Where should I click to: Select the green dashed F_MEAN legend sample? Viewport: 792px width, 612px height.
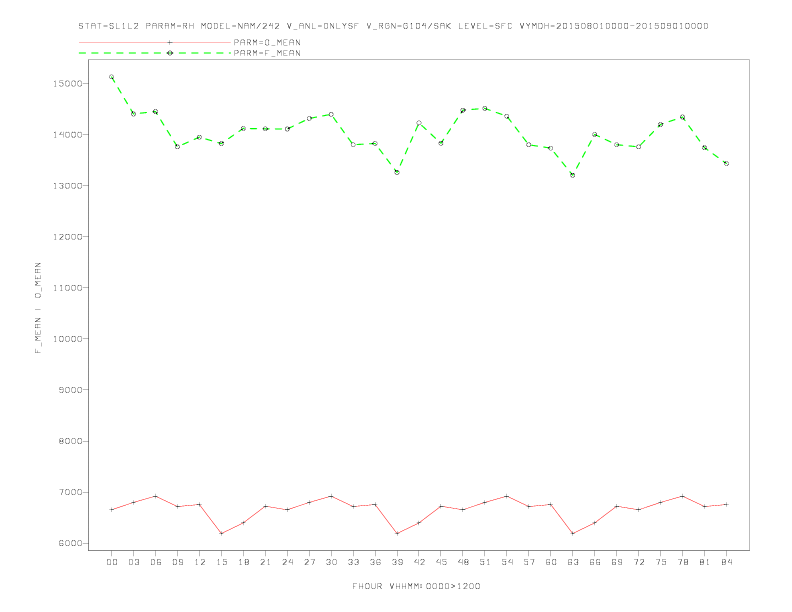click(x=155, y=53)
